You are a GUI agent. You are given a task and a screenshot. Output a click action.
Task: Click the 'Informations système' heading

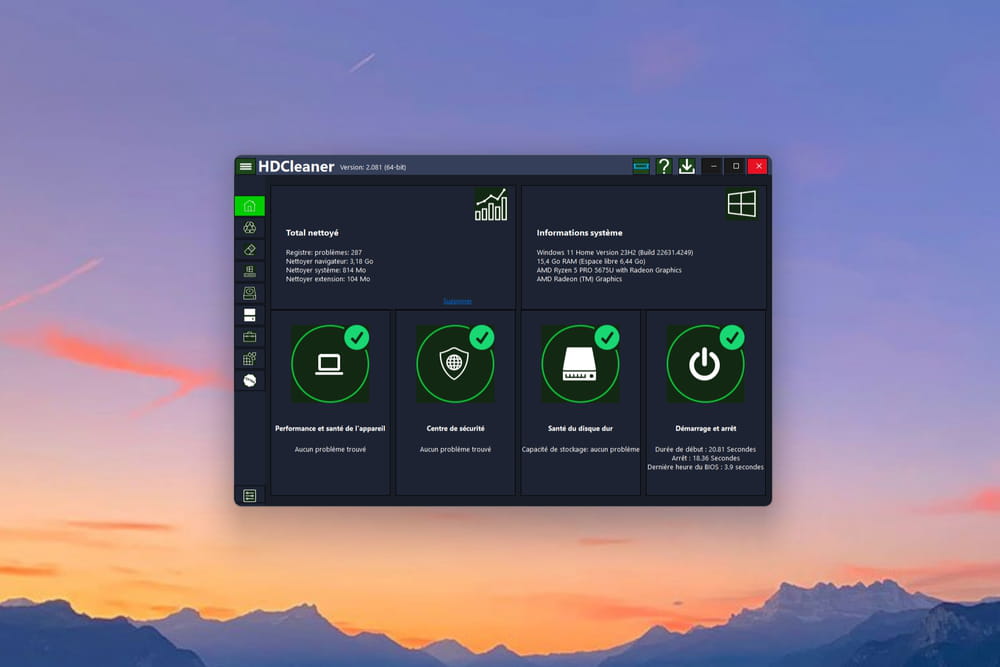pos(579,233)
